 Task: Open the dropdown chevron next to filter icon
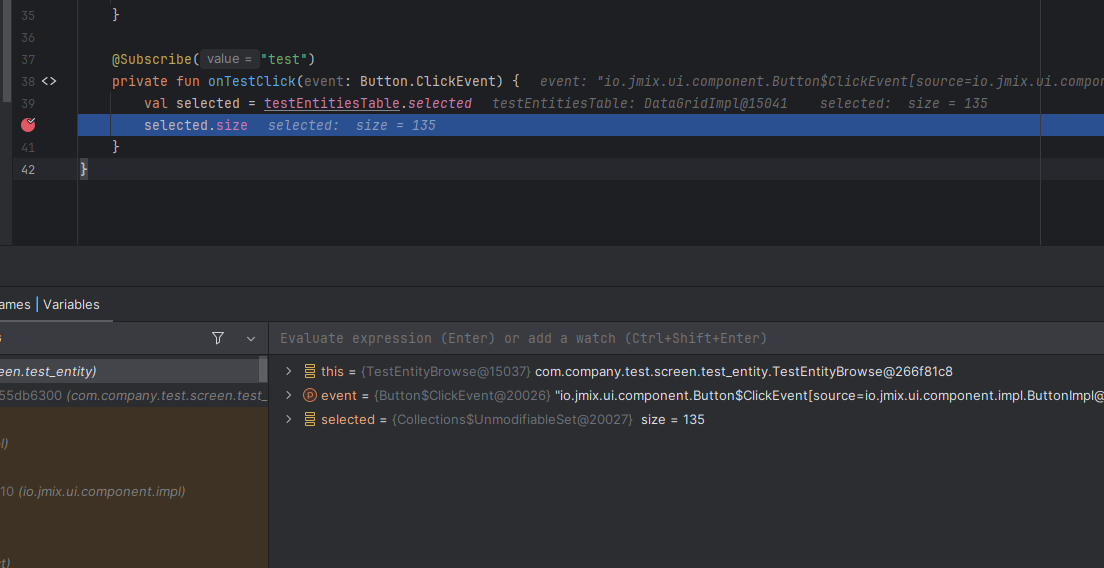251,339
